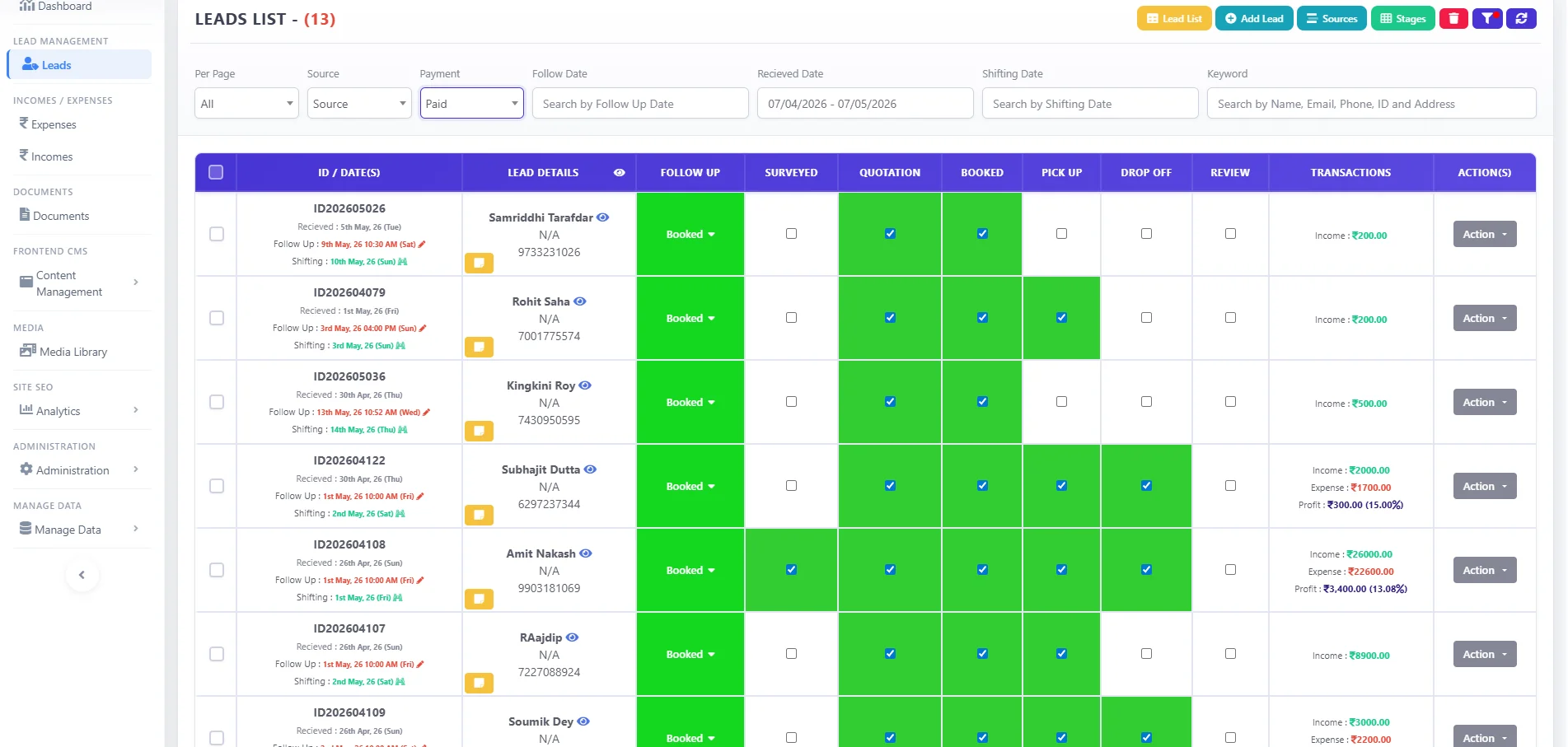Open Documents in the sidebar
1568x747 pixels.
click(x=54, y=216)
